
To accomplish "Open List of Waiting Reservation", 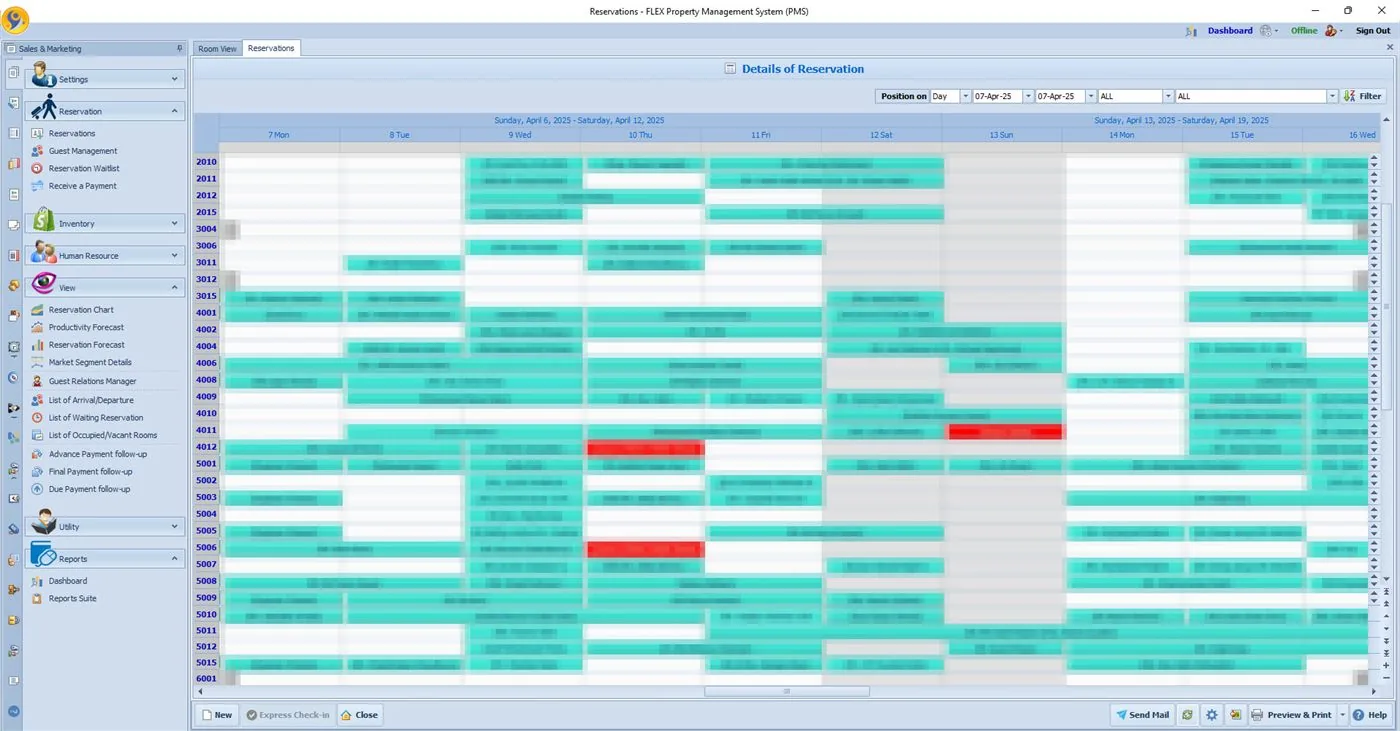I will [96, 418].
